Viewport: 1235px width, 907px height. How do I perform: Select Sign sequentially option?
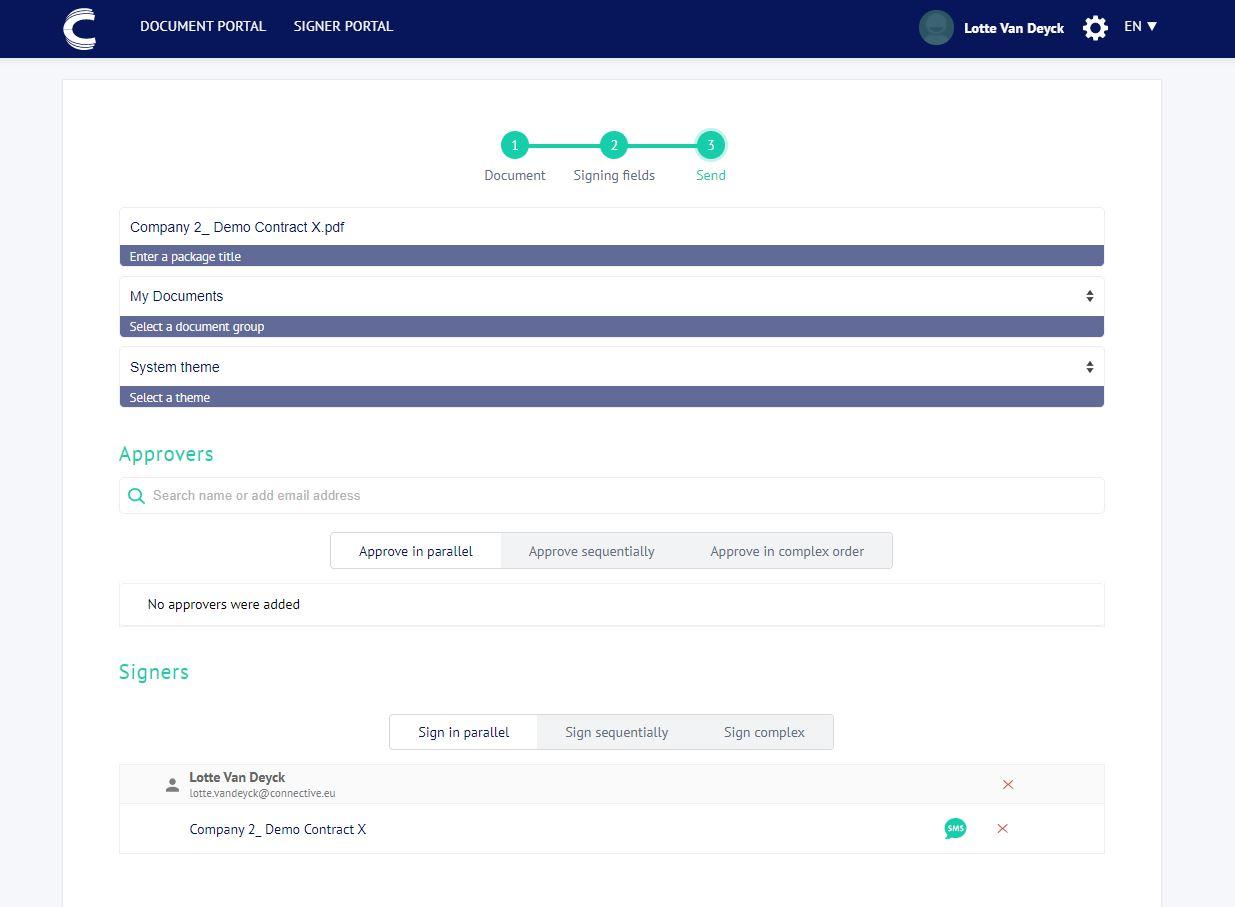[616, 732]
